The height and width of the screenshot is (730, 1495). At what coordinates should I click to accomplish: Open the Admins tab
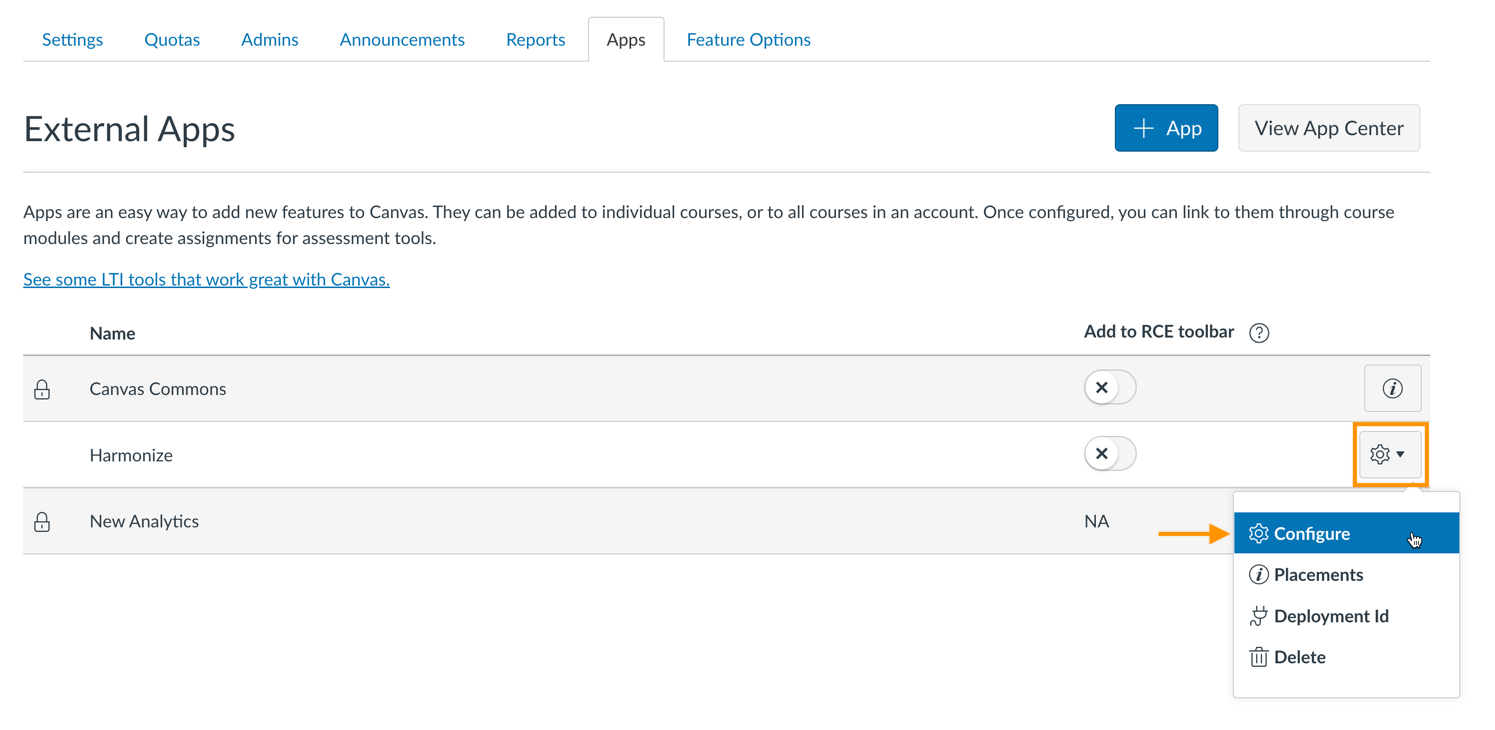click(269, 40)
